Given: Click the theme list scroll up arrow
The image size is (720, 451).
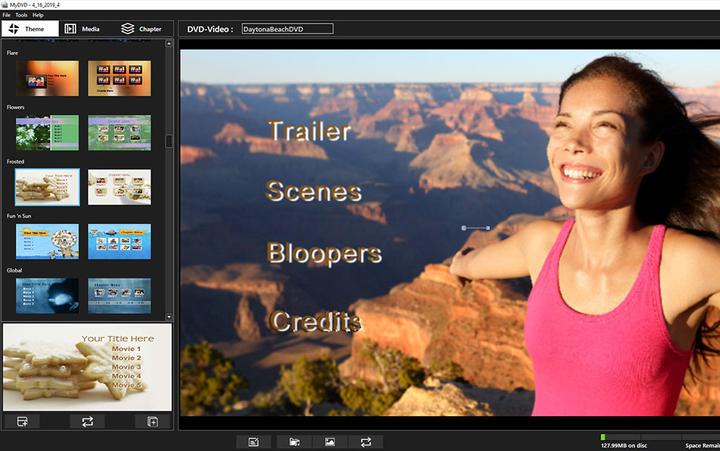Looking at the screenshot, I should click(169, 43).
